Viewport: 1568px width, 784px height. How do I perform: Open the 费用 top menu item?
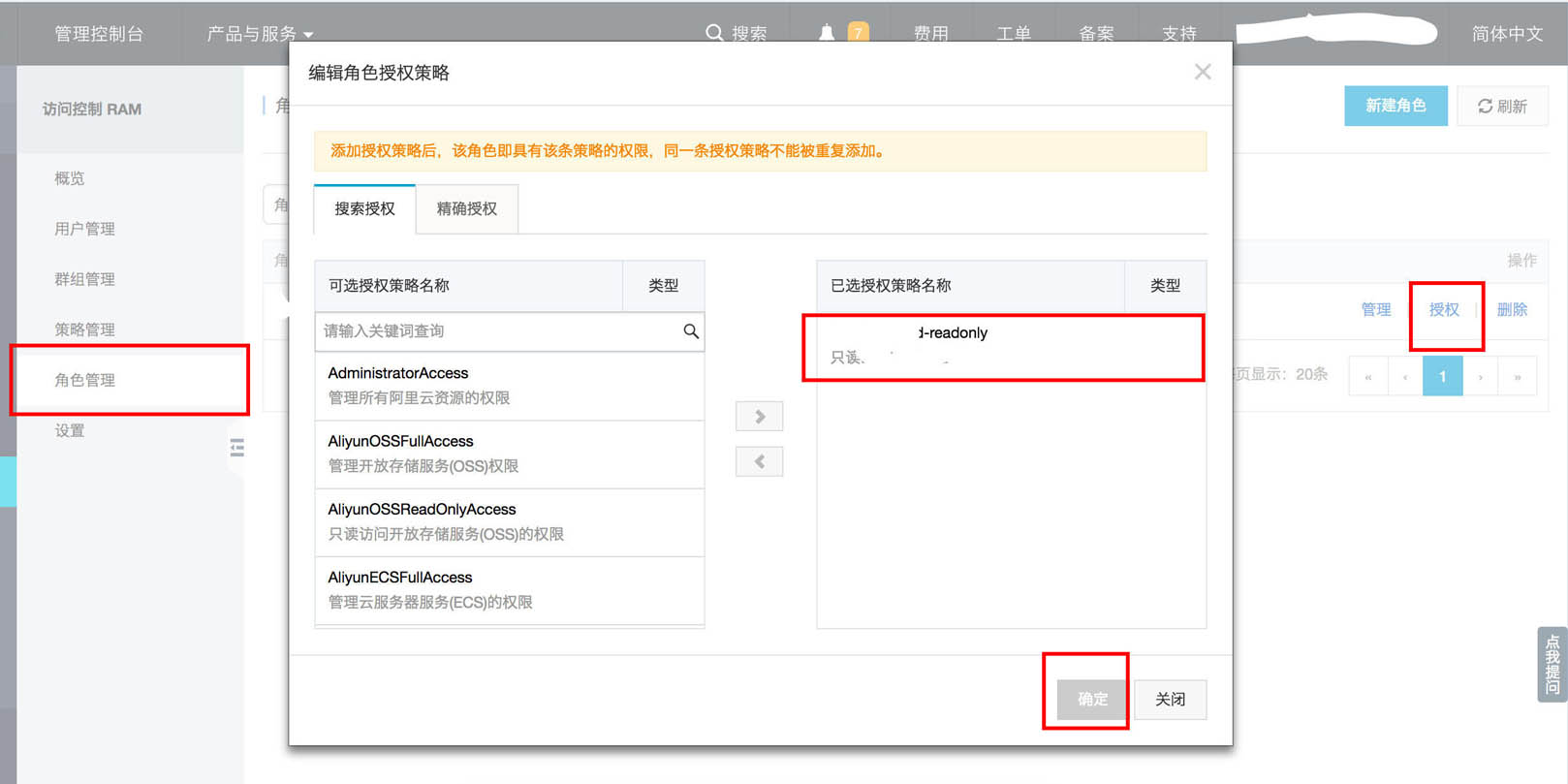931,34
